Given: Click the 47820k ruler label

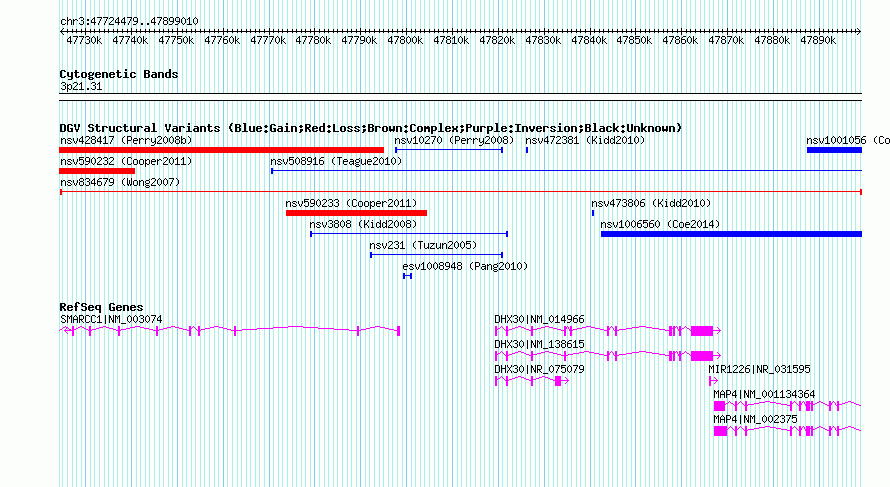Looking at the screenshot, I should pyautogui.click(x=497, y=40).
